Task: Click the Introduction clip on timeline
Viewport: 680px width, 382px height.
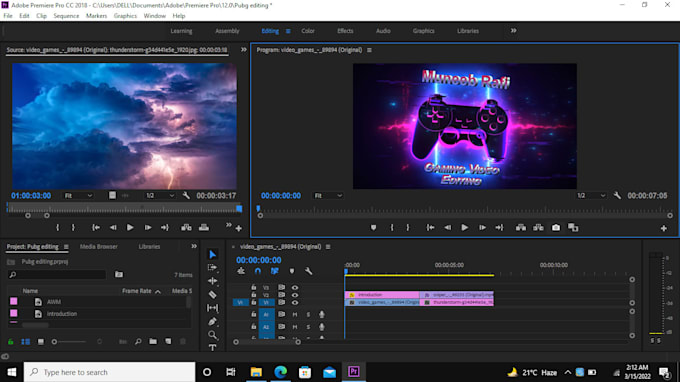Action: tap(382, 295)
